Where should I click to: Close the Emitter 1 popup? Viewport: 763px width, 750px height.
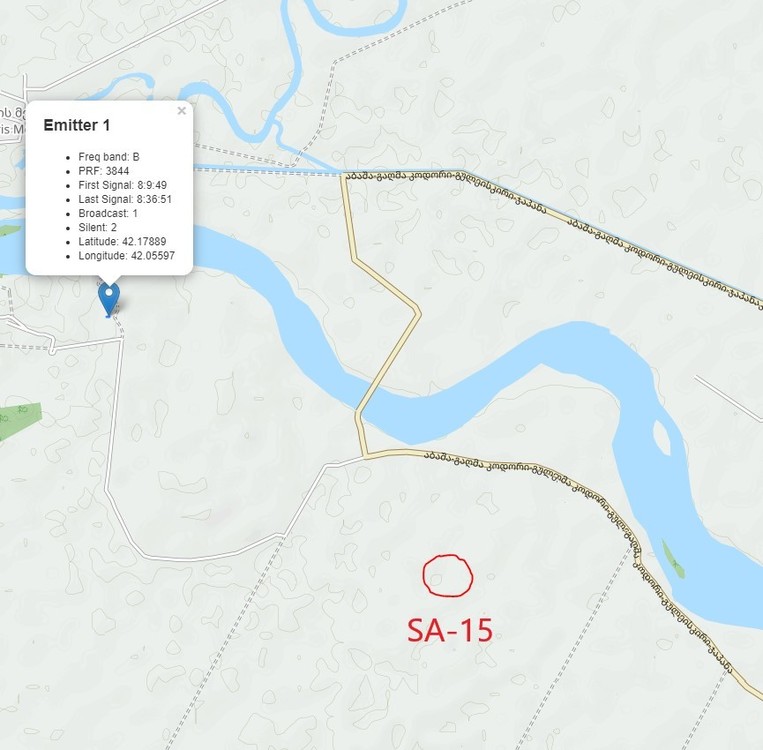[x=182, y=111]
